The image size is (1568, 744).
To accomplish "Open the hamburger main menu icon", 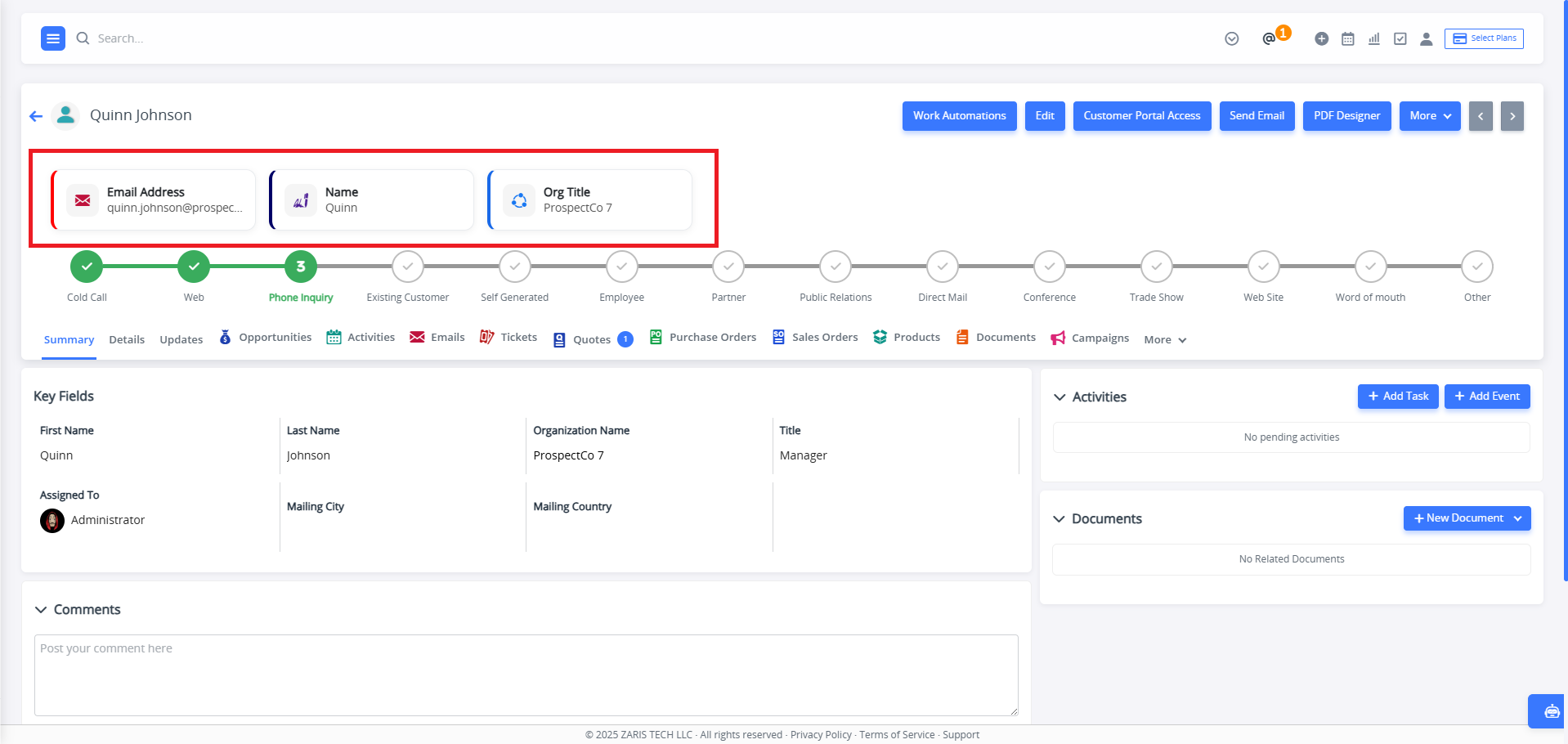I will click(53, 38).
